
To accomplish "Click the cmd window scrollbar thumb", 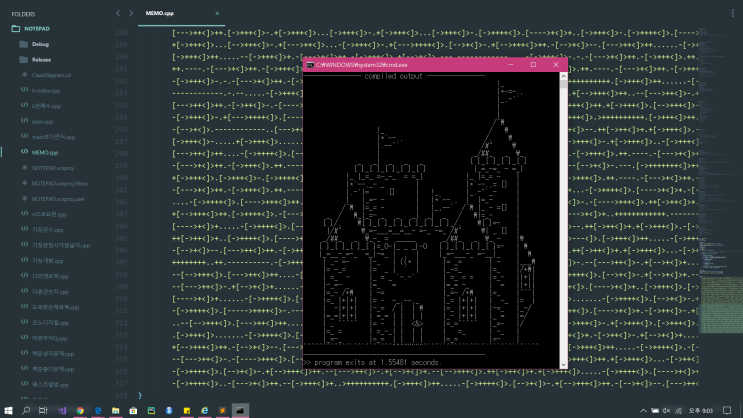I will (563, 84).
